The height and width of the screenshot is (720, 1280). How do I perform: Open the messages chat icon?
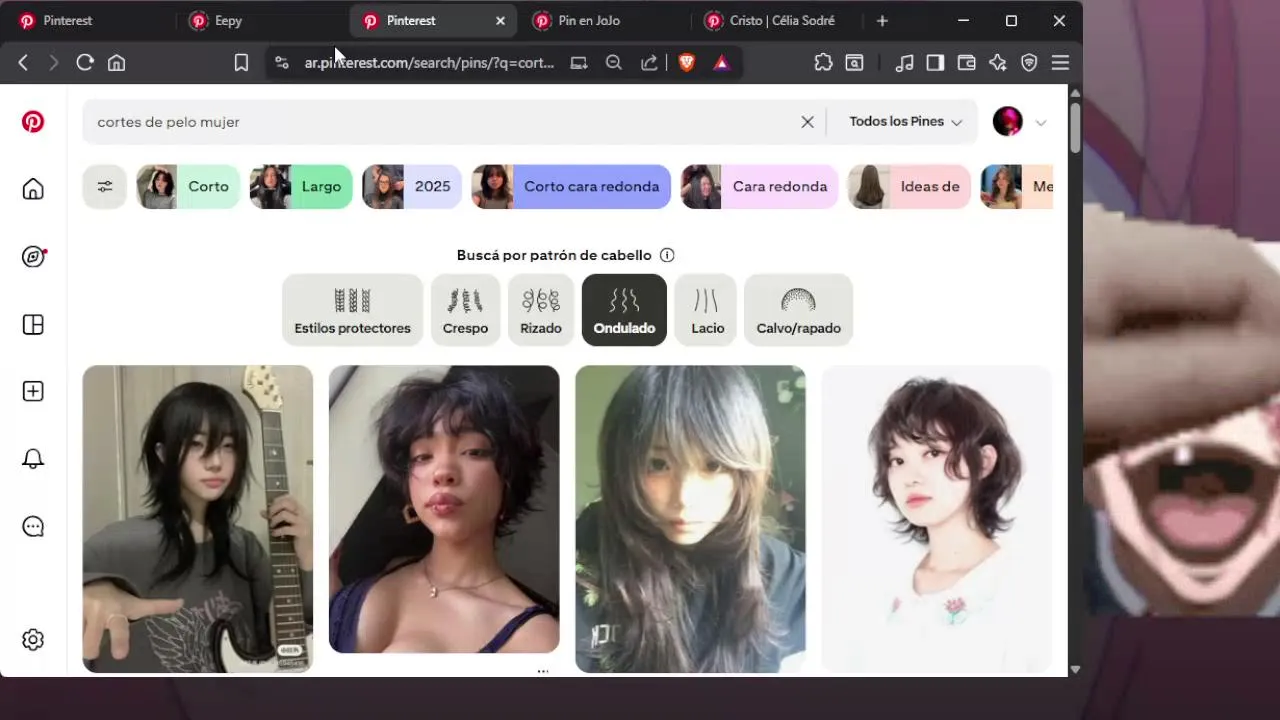pyautogui.click(x=33, y=527)
